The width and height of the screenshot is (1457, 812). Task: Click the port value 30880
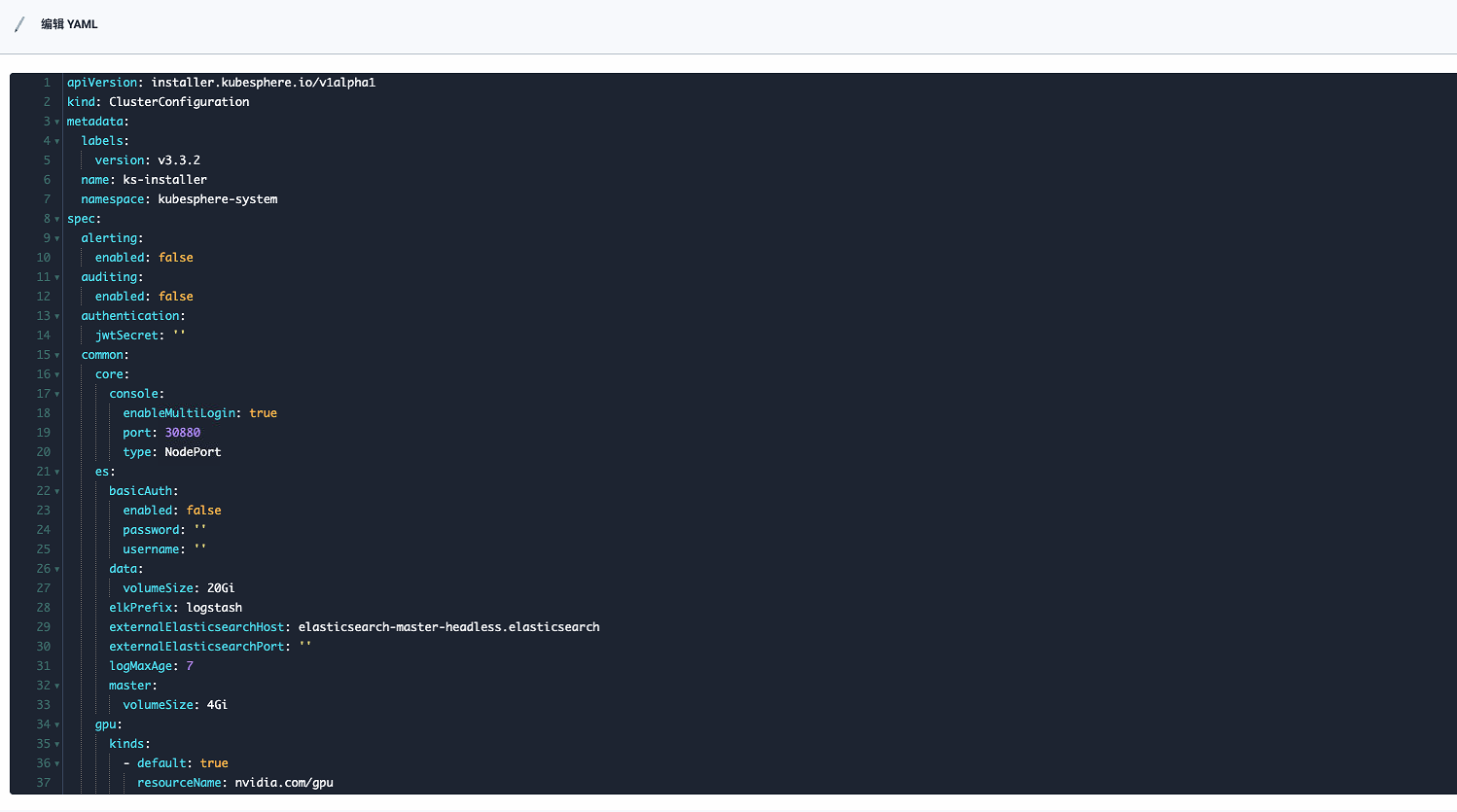tap(183, 433)
